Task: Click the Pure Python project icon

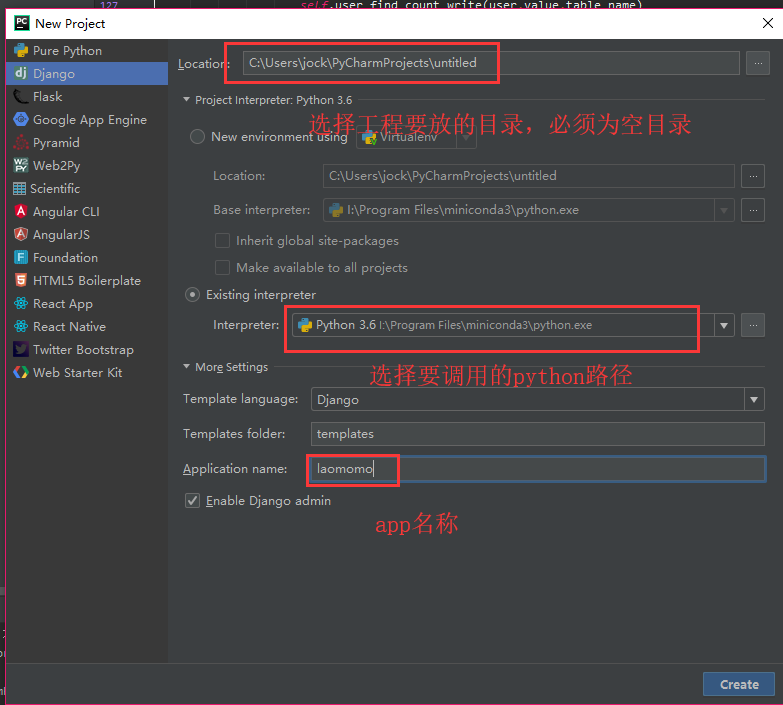Action: click(x=20, y=50)
